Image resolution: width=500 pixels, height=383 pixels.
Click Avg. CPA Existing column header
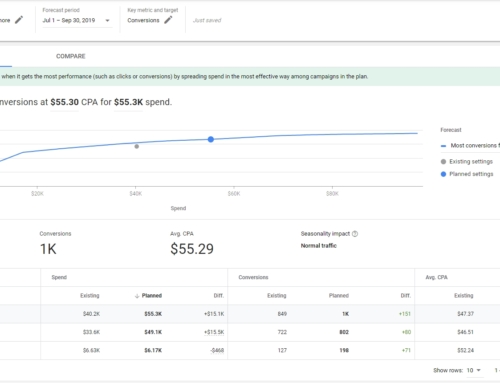click(464, 296)
